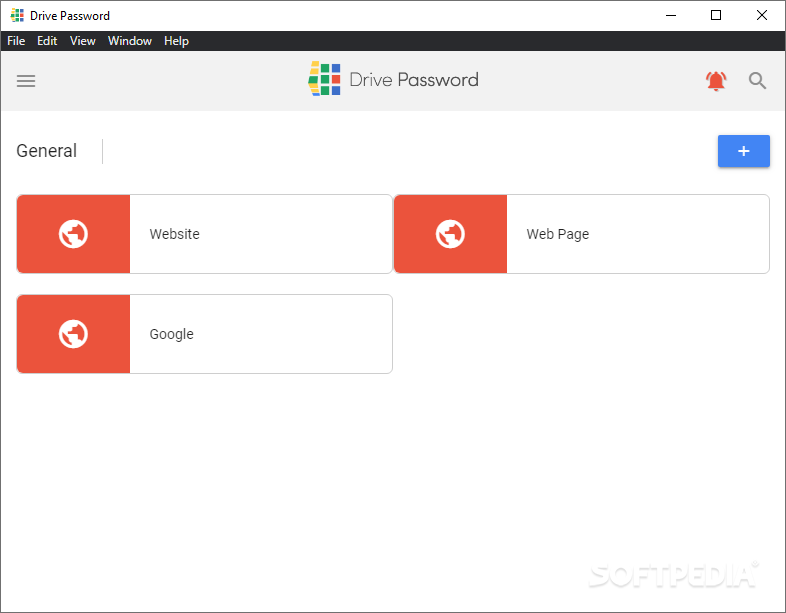Viewport: 786px width, 613px height.
Task: Open the Website password entry
Action: (205, 234)
